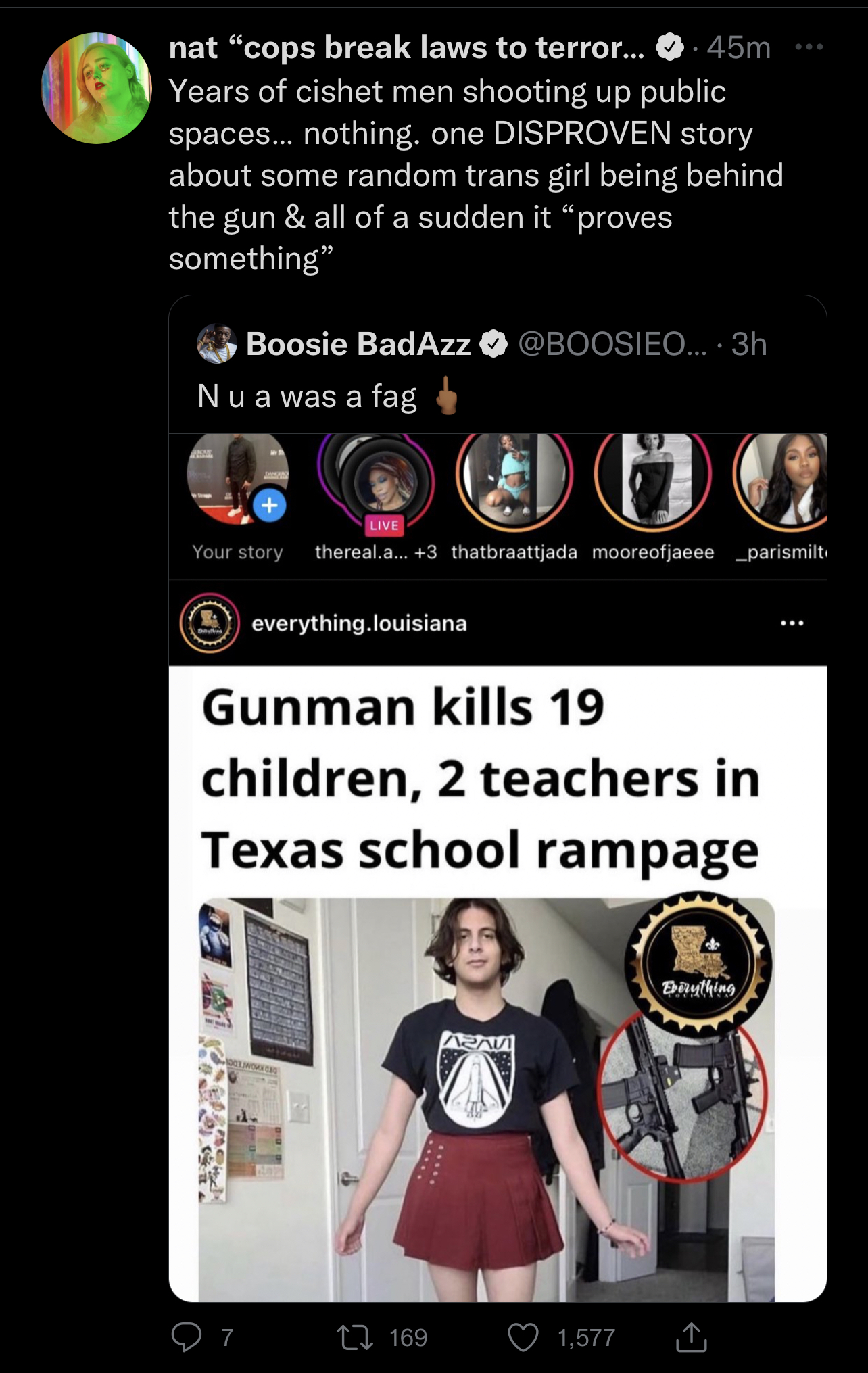Viewport: 868px width, 1373px height.
Task: Open the Boosie BadAzz quoted tweet name
Action: tap(358, 343)
